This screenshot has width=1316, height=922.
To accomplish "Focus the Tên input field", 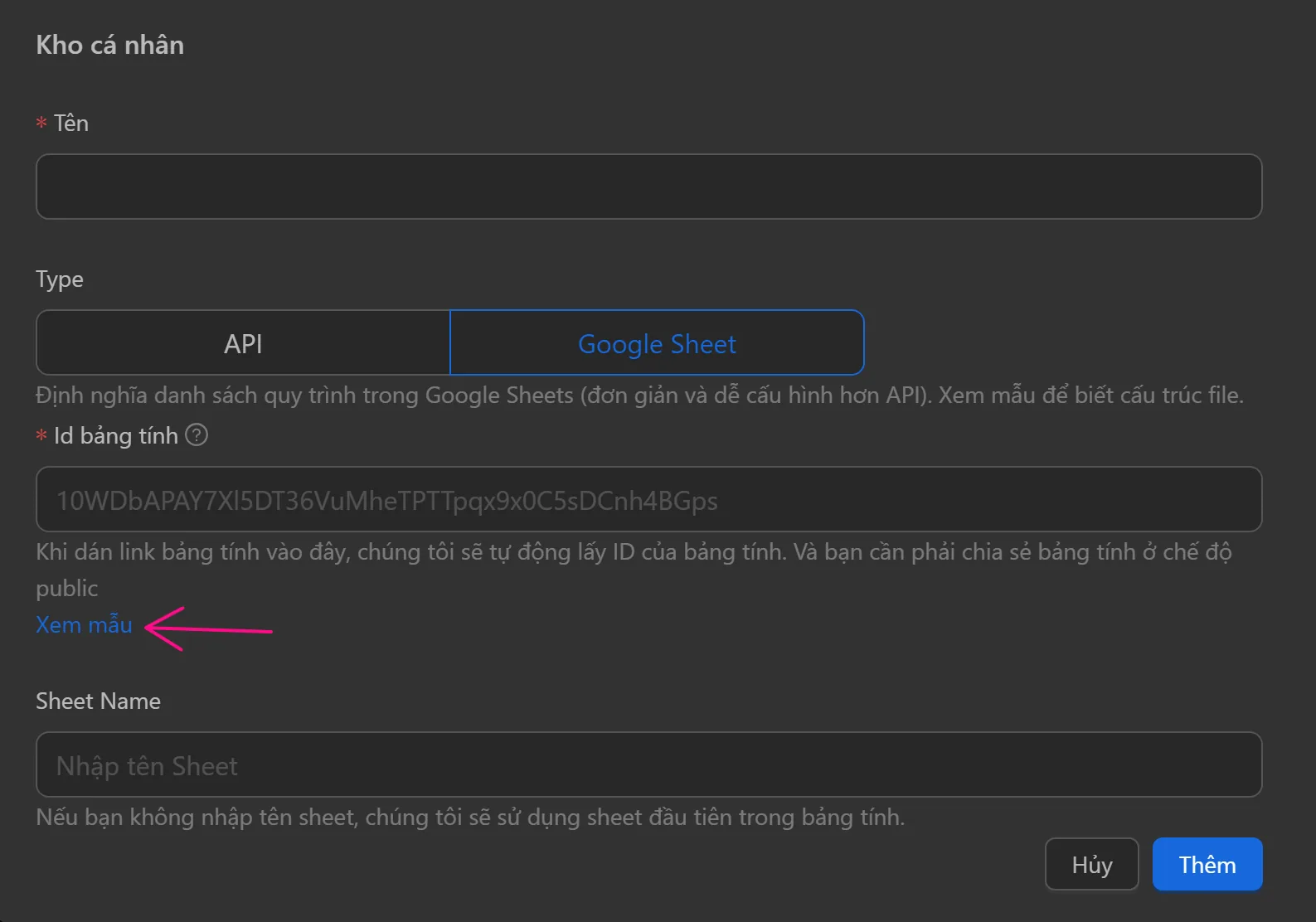I will pos(648,187).
